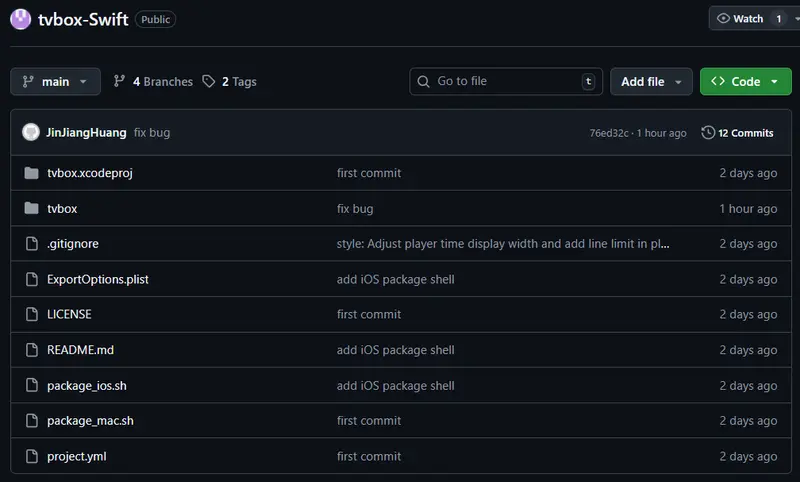Click the branch icon beside 4 Branches
Image resolution: width=800 pixels, height=482 pixels.
click(x=120, y=82)
